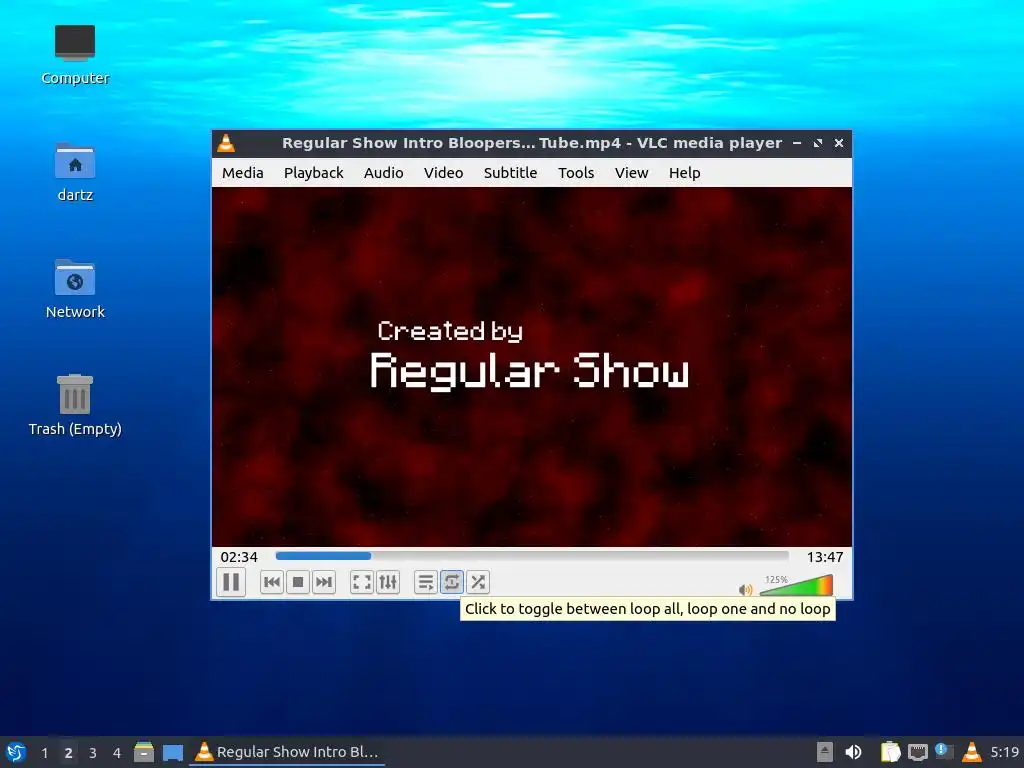Viewport: 1024px width, 768px height.
Task: Seek using the playback progress bar
Action: tap(532, 556)
